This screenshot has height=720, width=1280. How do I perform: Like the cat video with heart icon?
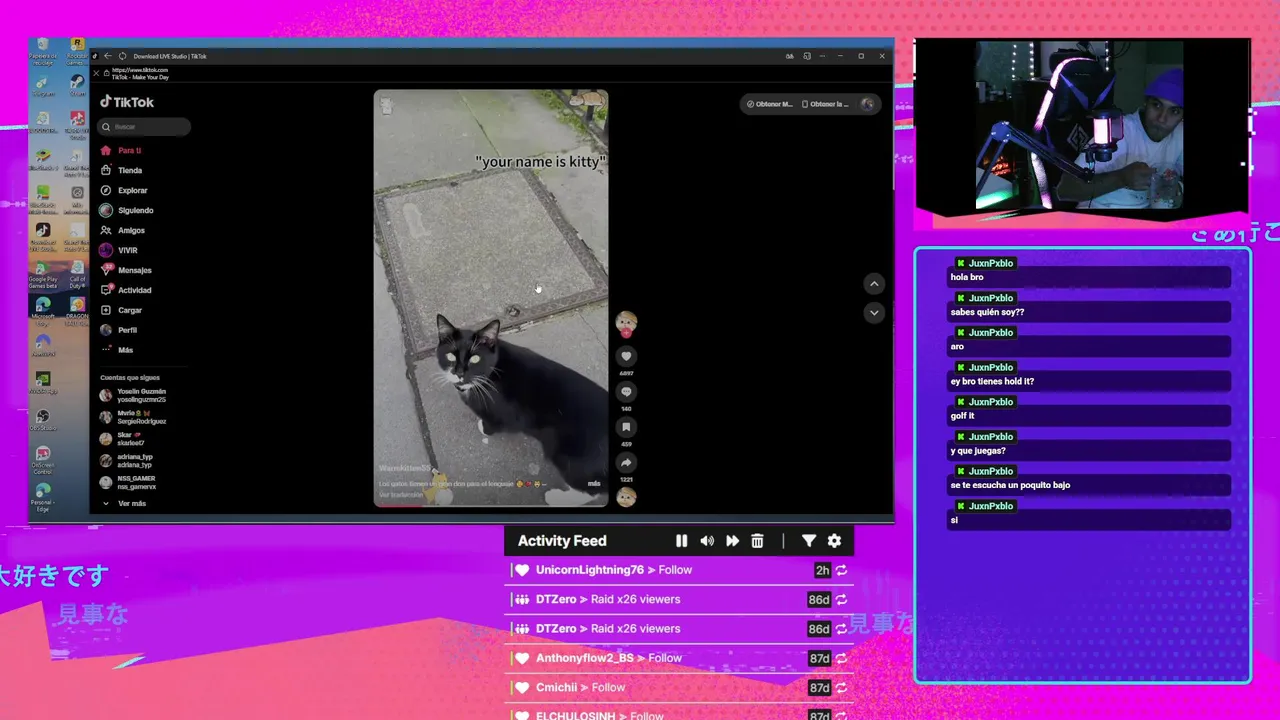click(626, 356)
